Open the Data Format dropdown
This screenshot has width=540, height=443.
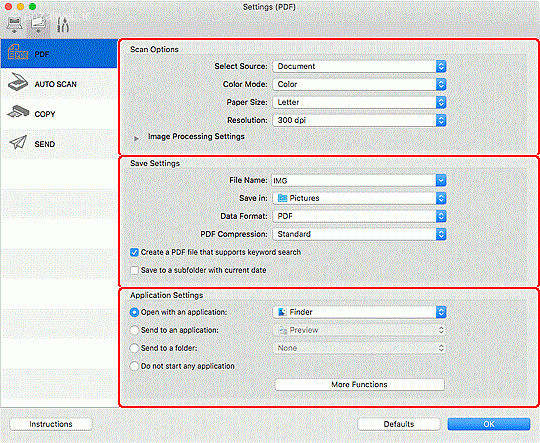pos(359,216)
